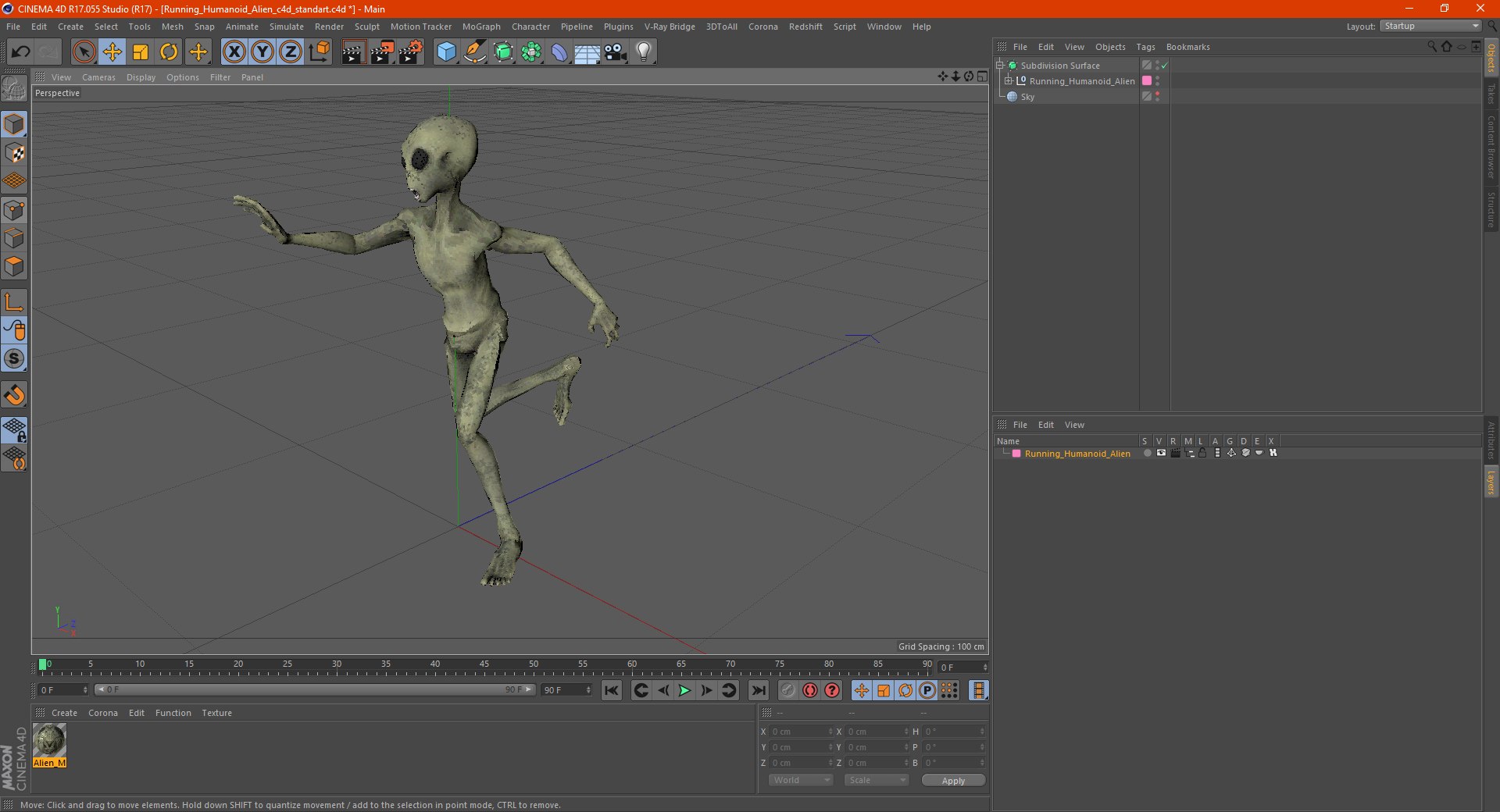Add a Cube primitive object
The image size is (1500, 812).
[446, 52]
